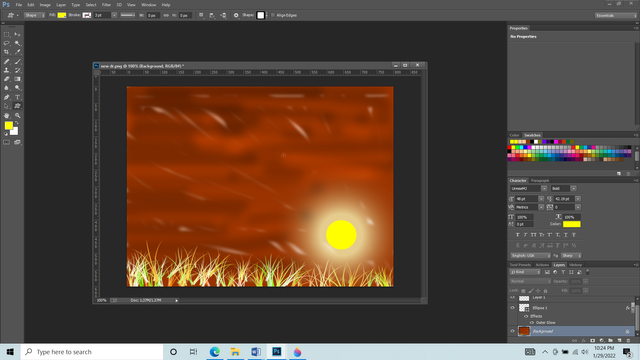Select the Dodge tool
The image size is (640, 360).
click(x=17, y=88)
